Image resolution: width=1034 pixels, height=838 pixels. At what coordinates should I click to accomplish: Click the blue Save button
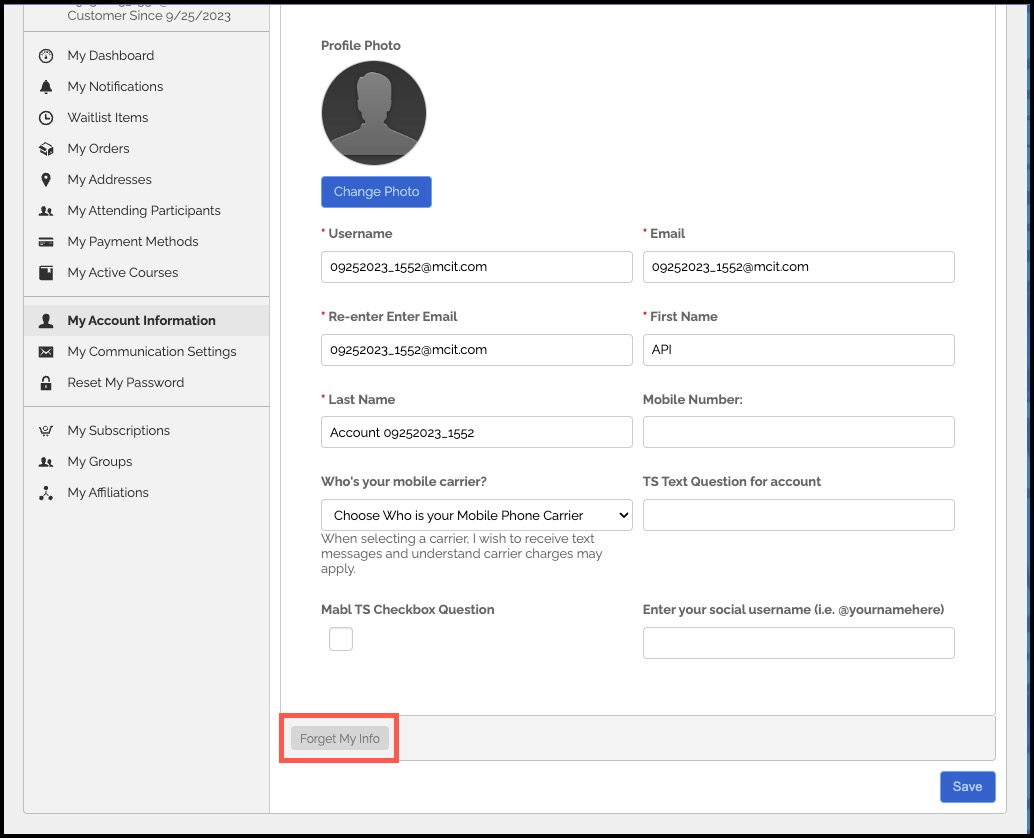click(x=967, y=787)
